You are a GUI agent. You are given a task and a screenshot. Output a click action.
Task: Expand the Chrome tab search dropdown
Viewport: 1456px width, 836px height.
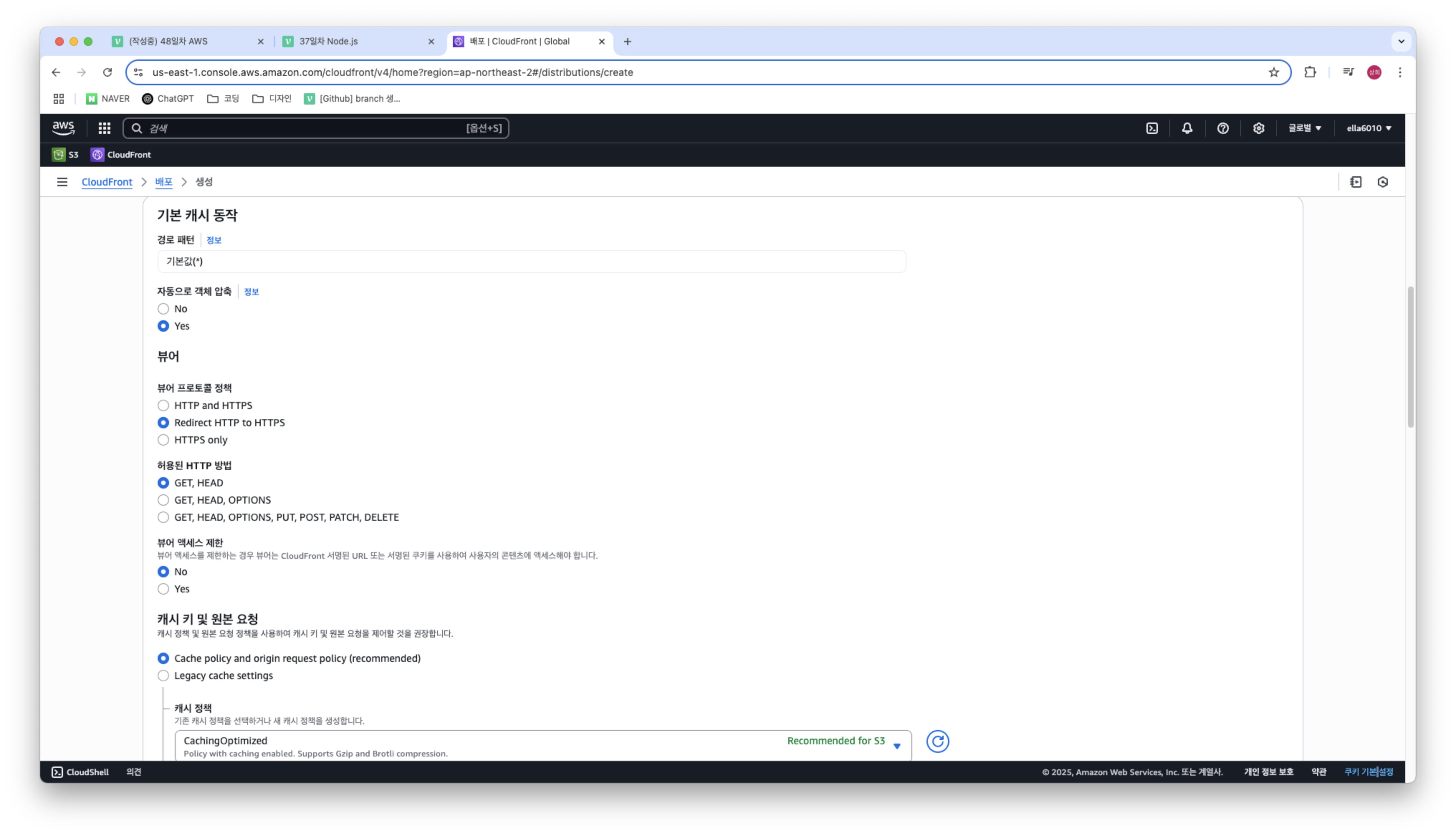tap(1401, 41)
